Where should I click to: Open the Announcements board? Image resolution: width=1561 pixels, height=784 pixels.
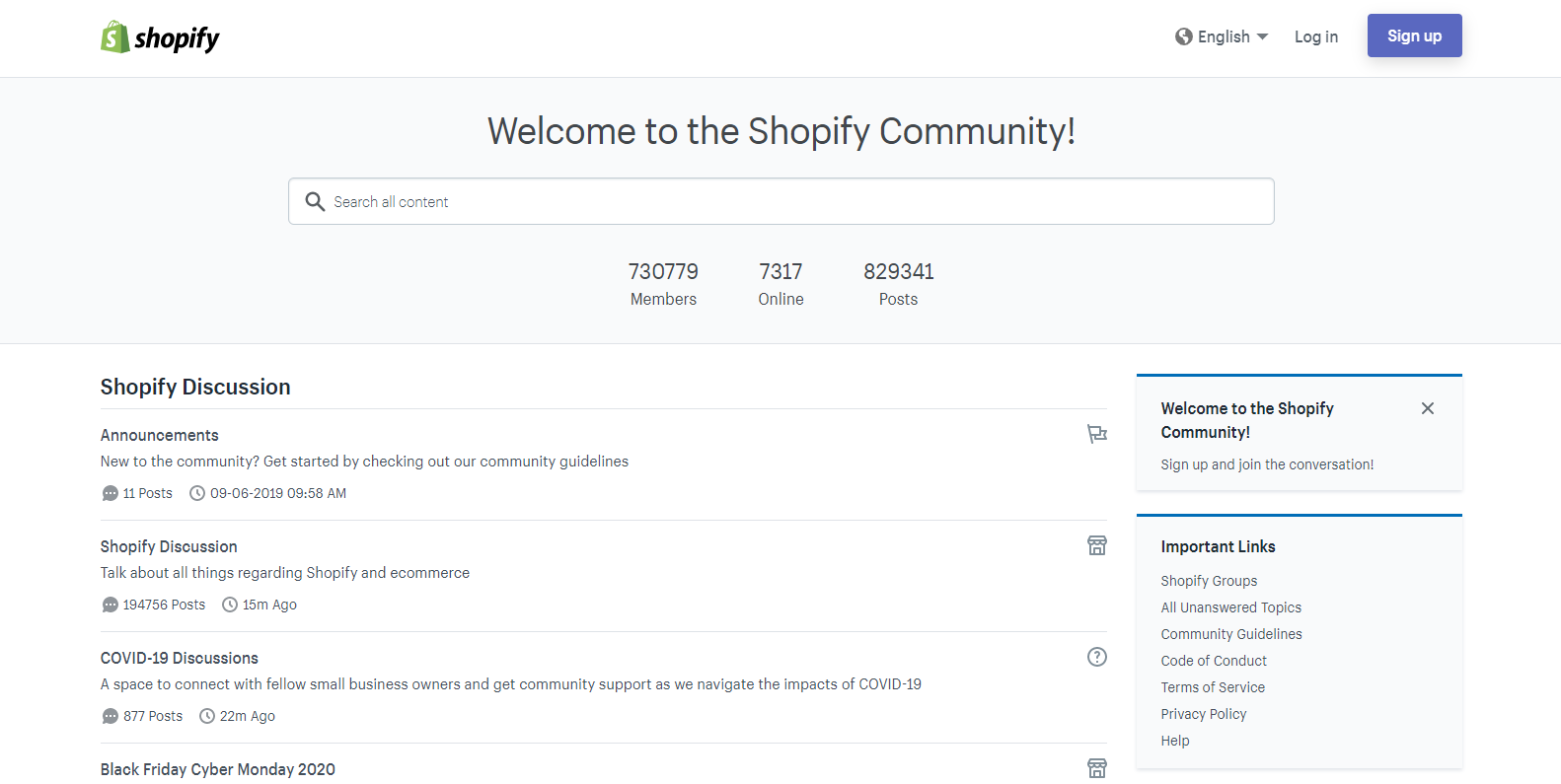tap(160, 435)
